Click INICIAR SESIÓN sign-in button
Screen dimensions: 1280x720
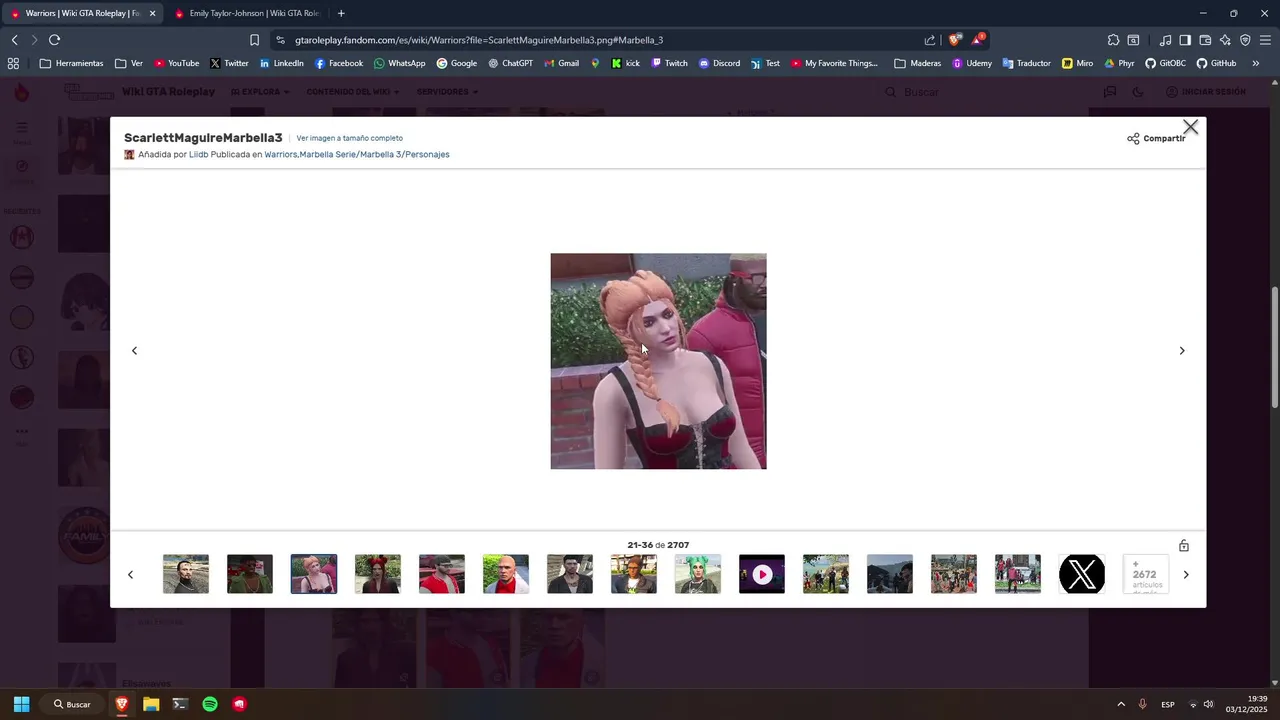1206,92
